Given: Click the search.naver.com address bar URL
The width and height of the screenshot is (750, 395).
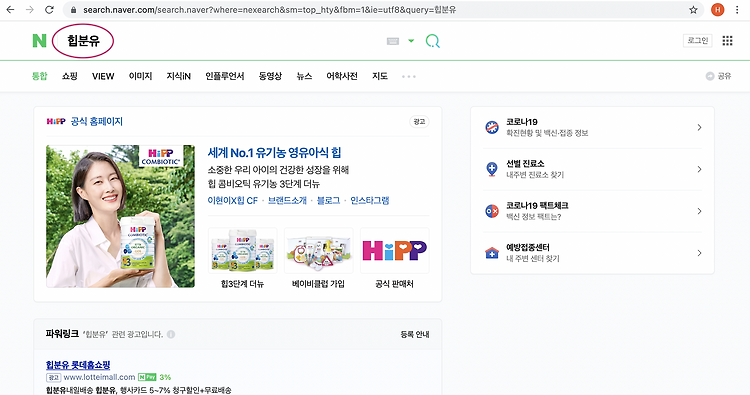Looking at the screenshot, I should coord(269,10).
